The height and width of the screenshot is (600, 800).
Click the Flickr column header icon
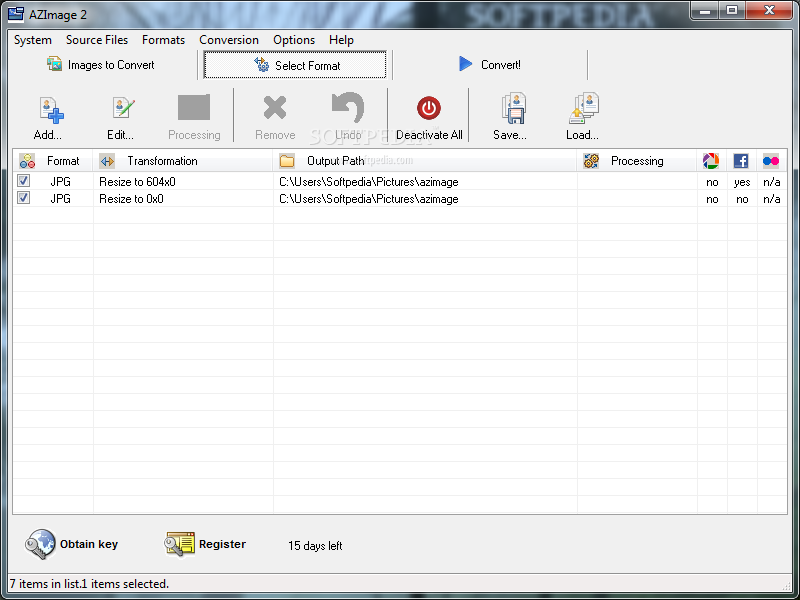click(x=771, y=161)
